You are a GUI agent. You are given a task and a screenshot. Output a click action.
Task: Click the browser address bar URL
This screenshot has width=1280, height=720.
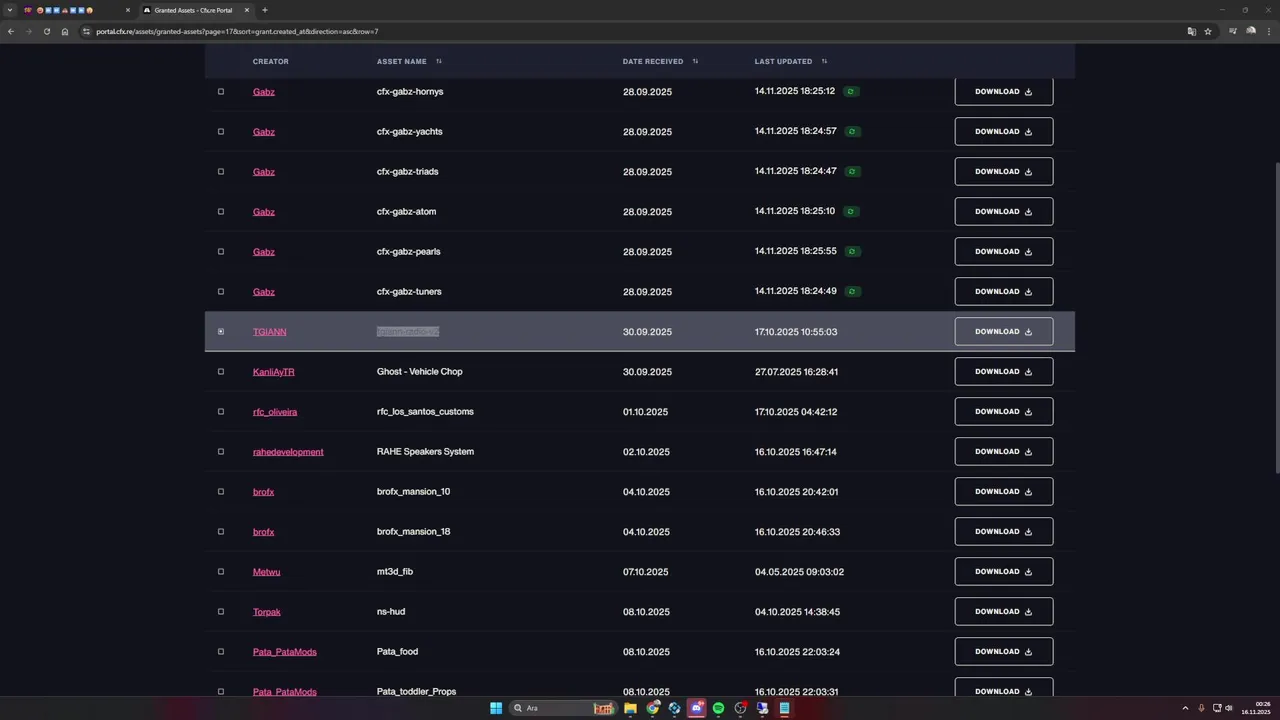237,31
